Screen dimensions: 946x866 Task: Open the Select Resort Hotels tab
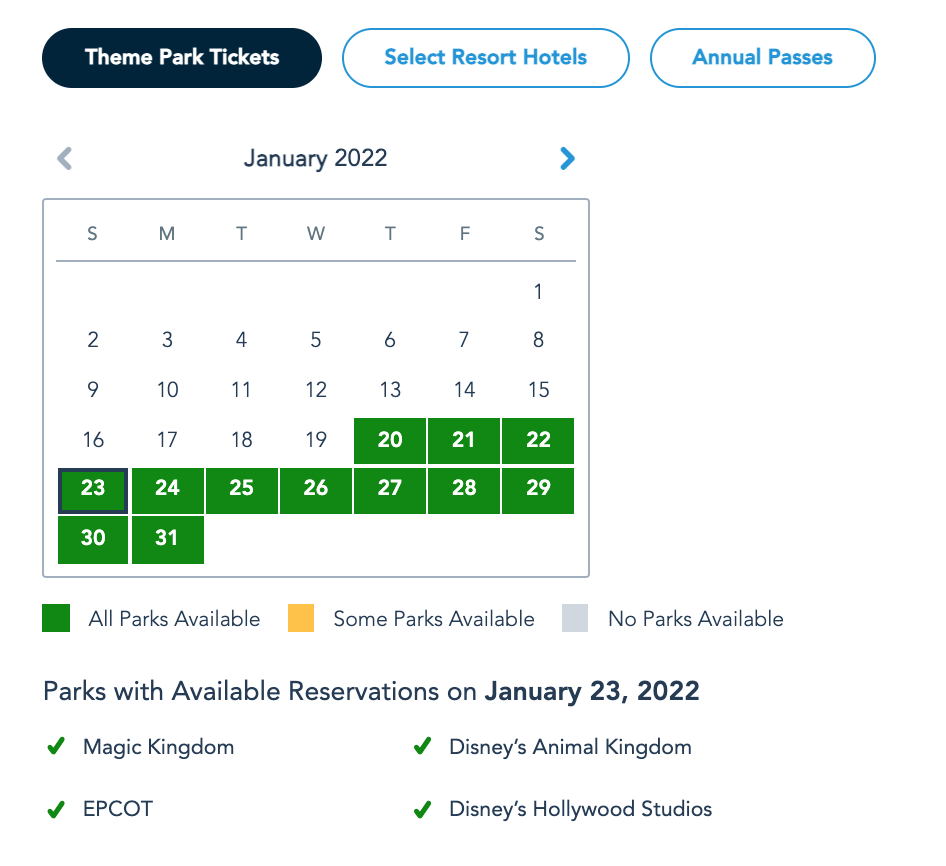(x=485, y=57)
